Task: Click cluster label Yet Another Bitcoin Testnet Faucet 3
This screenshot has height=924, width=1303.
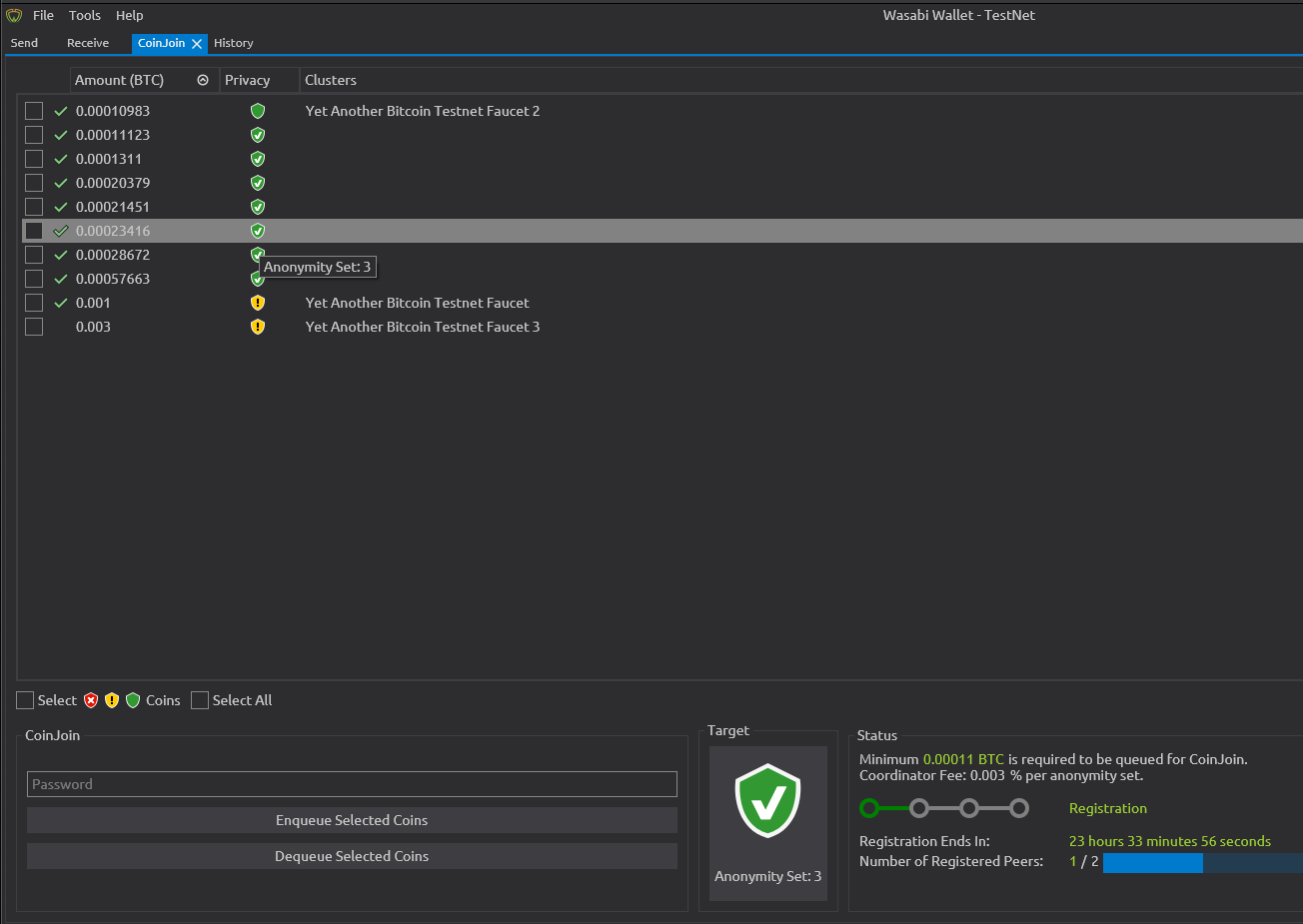Action: pyautogui.click(x=423, y=327)
